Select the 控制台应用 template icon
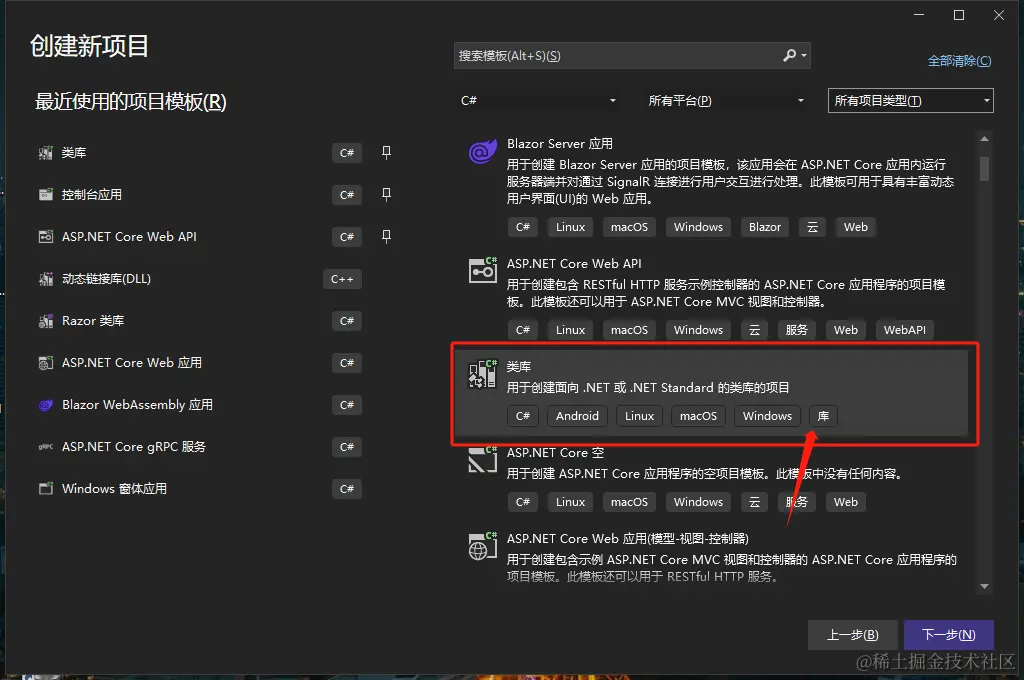Viewport: 1024px width, 680px height. pyautogui.click(x=46, y=194)
